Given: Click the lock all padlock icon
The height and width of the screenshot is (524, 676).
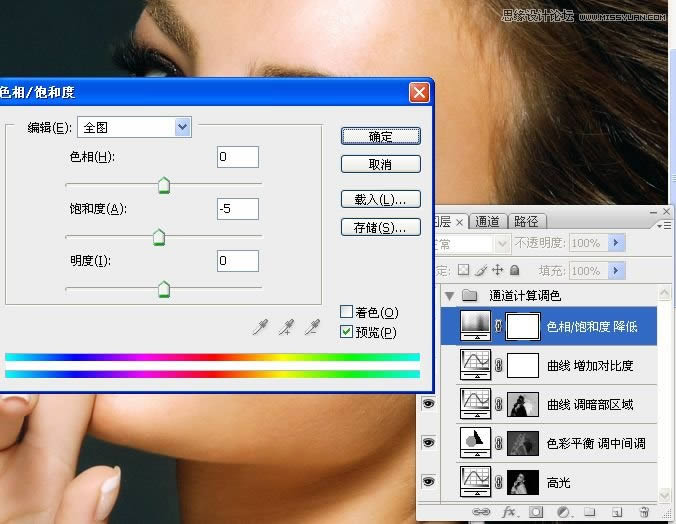Looking at the screenshot, I should click(514, 270).
